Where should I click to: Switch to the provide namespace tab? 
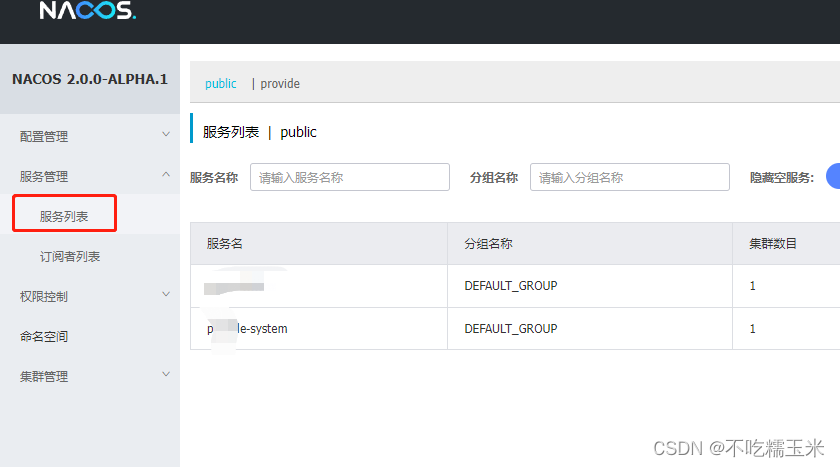pos(280,84)
